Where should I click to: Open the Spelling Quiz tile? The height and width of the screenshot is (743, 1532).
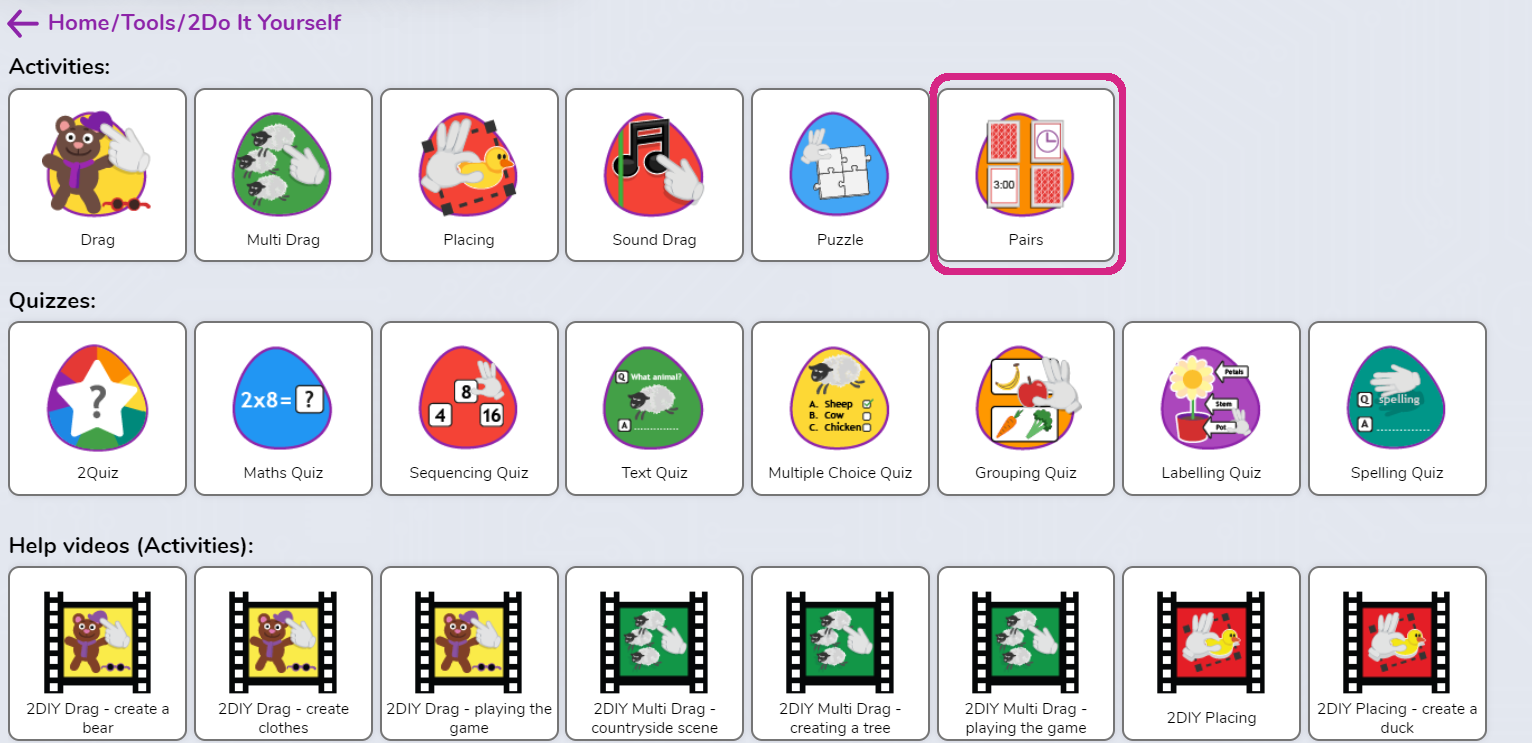pos(1397,408)
